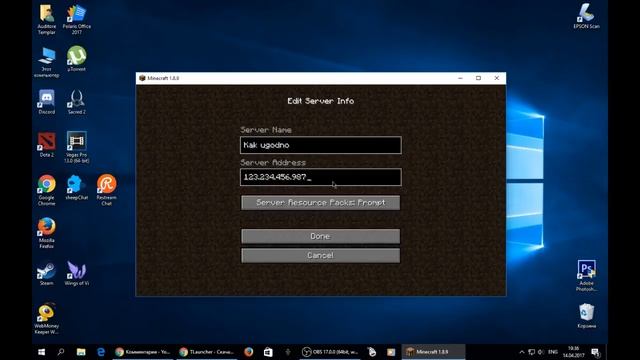
Task: Maximize the Minecraft 1.8.9 window
Action: coord(478,78)
